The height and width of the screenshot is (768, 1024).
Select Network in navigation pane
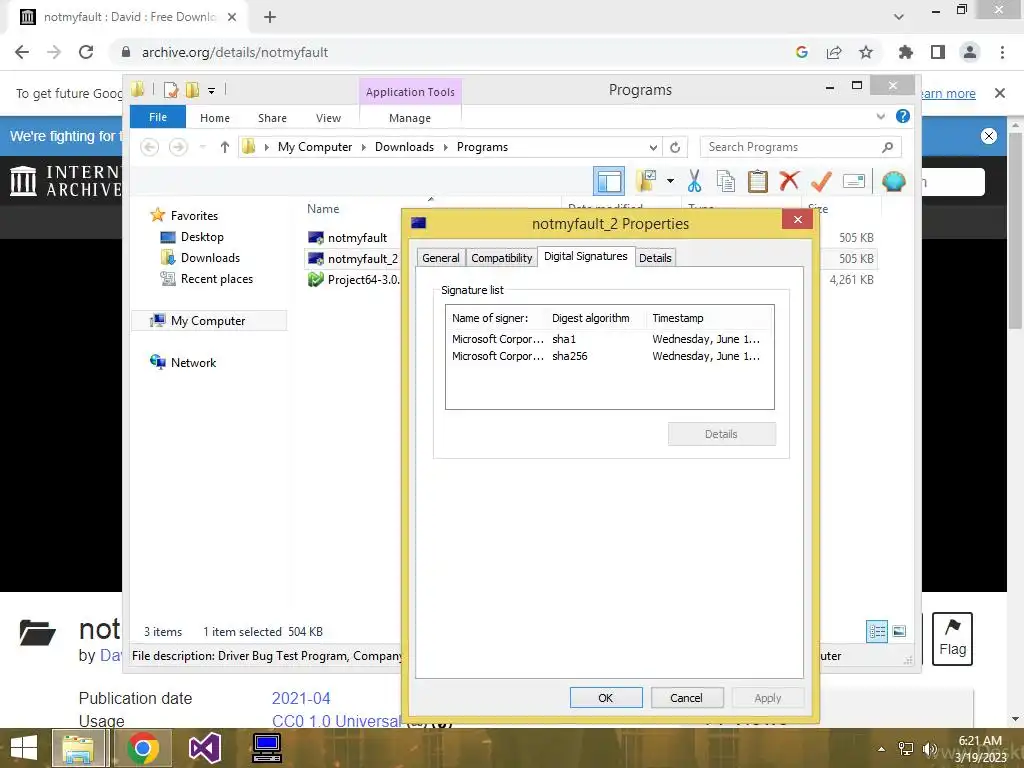click(x=193, y=363)
